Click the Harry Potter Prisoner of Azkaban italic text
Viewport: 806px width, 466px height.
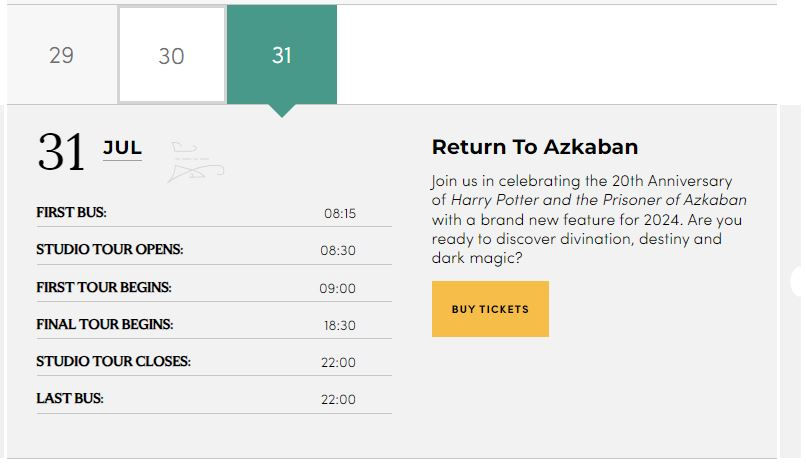599,200
